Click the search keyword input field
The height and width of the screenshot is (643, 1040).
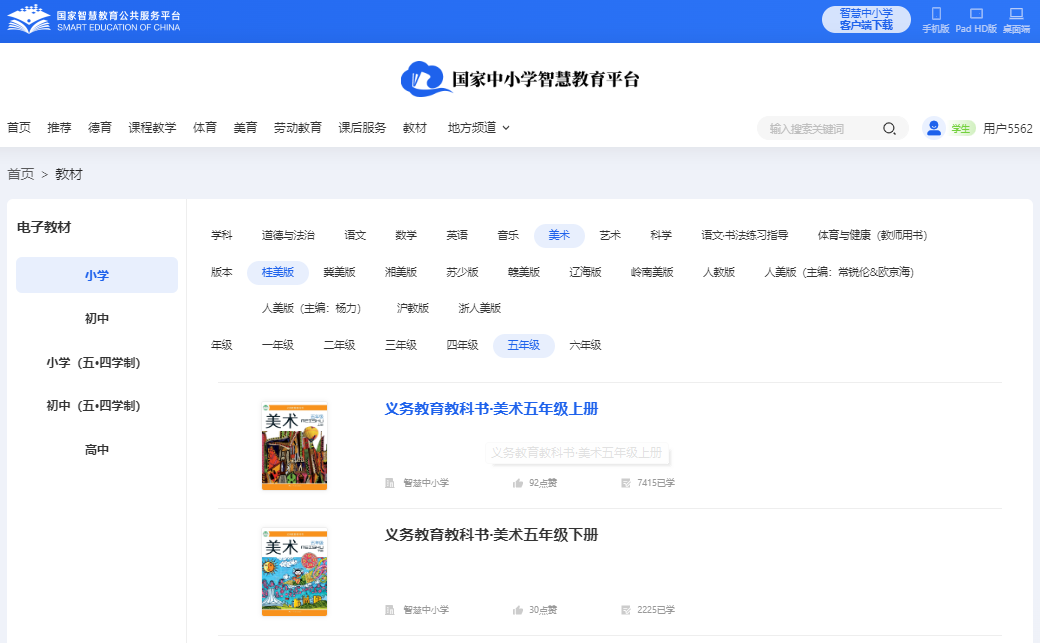(x=820, y=128)
